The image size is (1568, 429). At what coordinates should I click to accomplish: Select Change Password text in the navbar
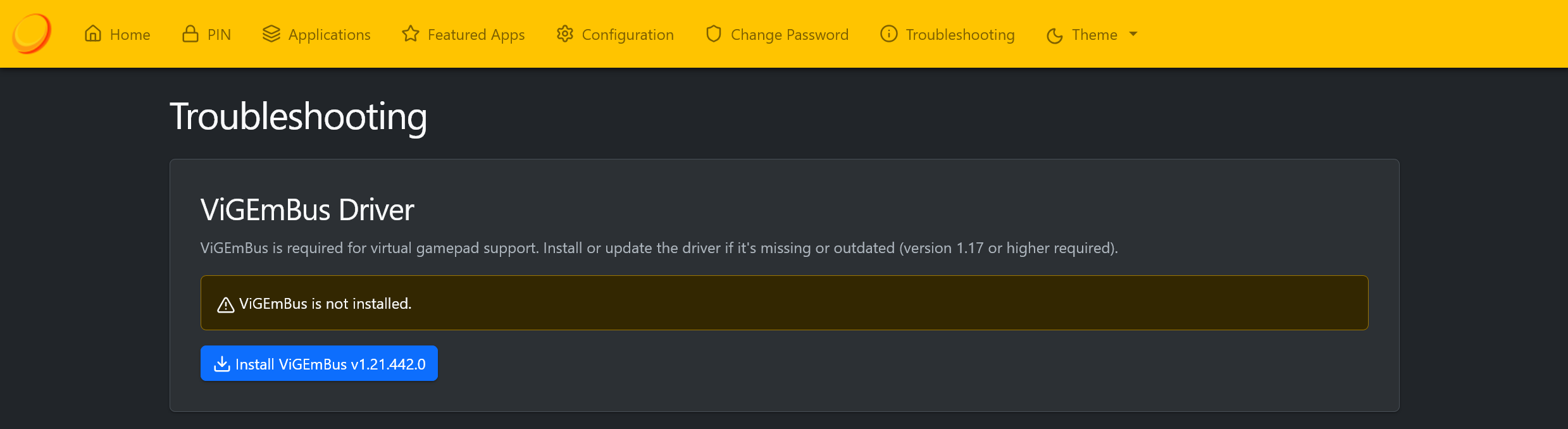[x=789, y=35]
